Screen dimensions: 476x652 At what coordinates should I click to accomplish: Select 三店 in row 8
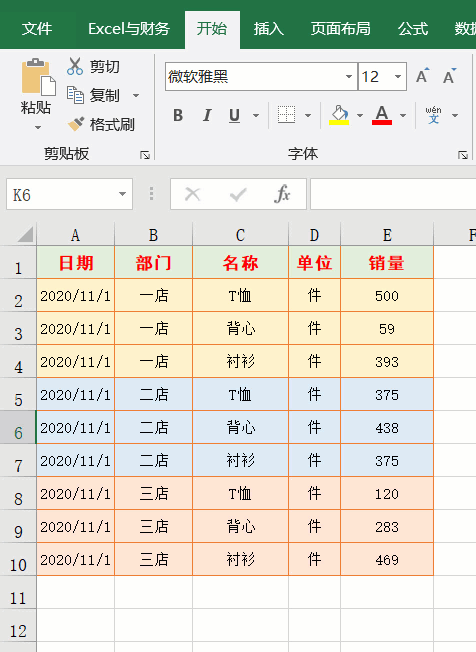tap(153, 494)
